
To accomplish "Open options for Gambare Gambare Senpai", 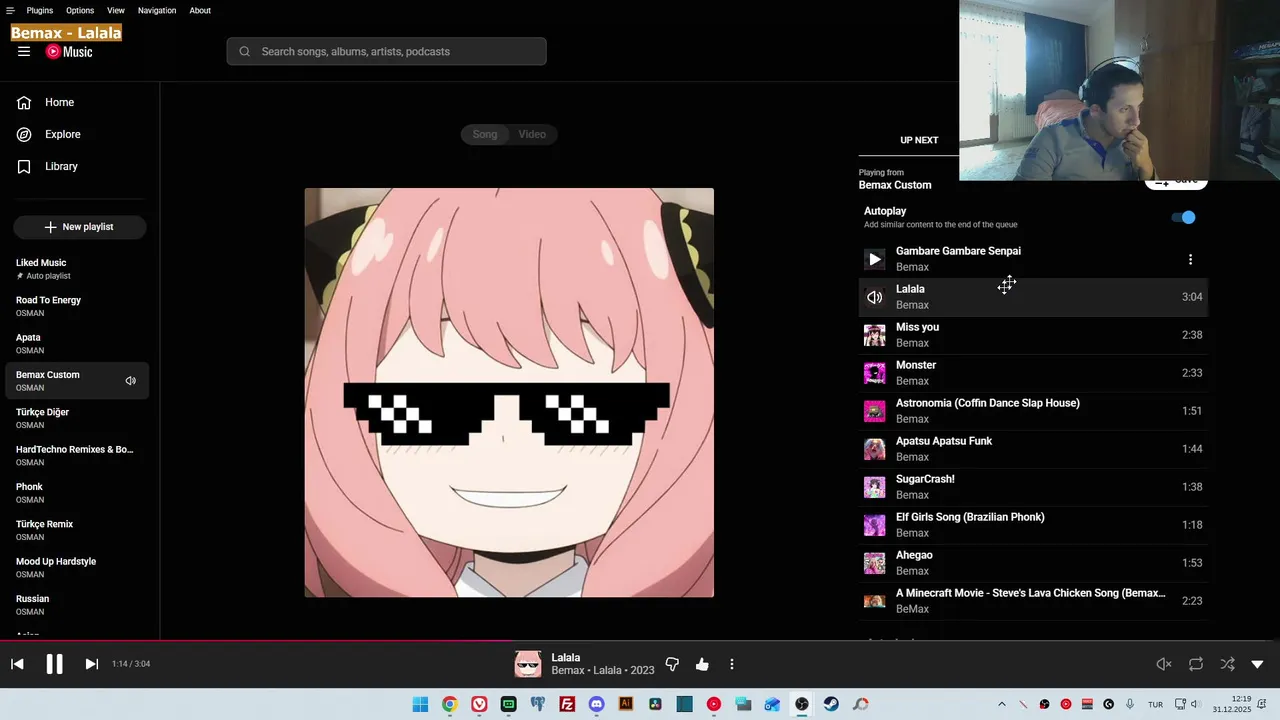I will pyautogui.click(x=1190, y=259).
